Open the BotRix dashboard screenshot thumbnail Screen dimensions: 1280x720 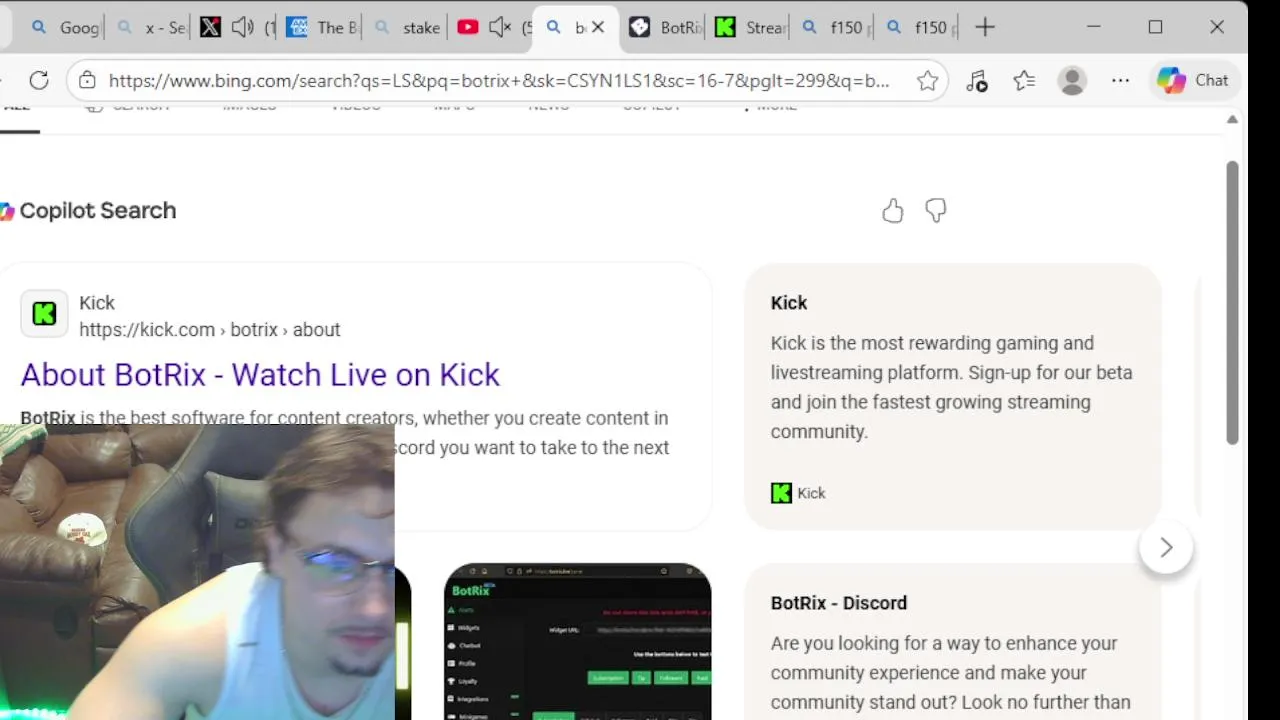[x=577, y=641]
